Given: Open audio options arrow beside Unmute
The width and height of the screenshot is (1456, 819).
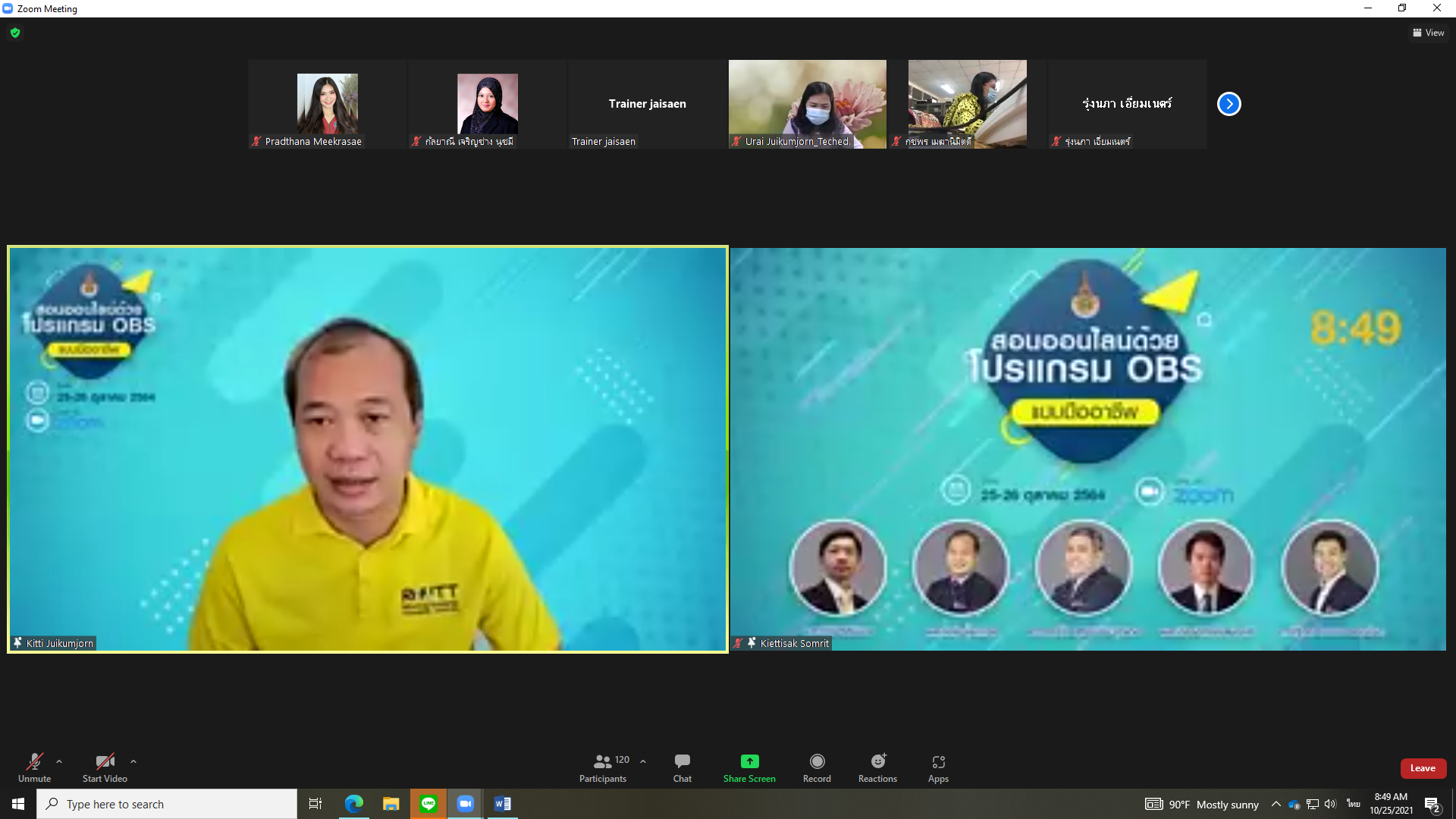Looking at the screenshot, I should point(59,761).
